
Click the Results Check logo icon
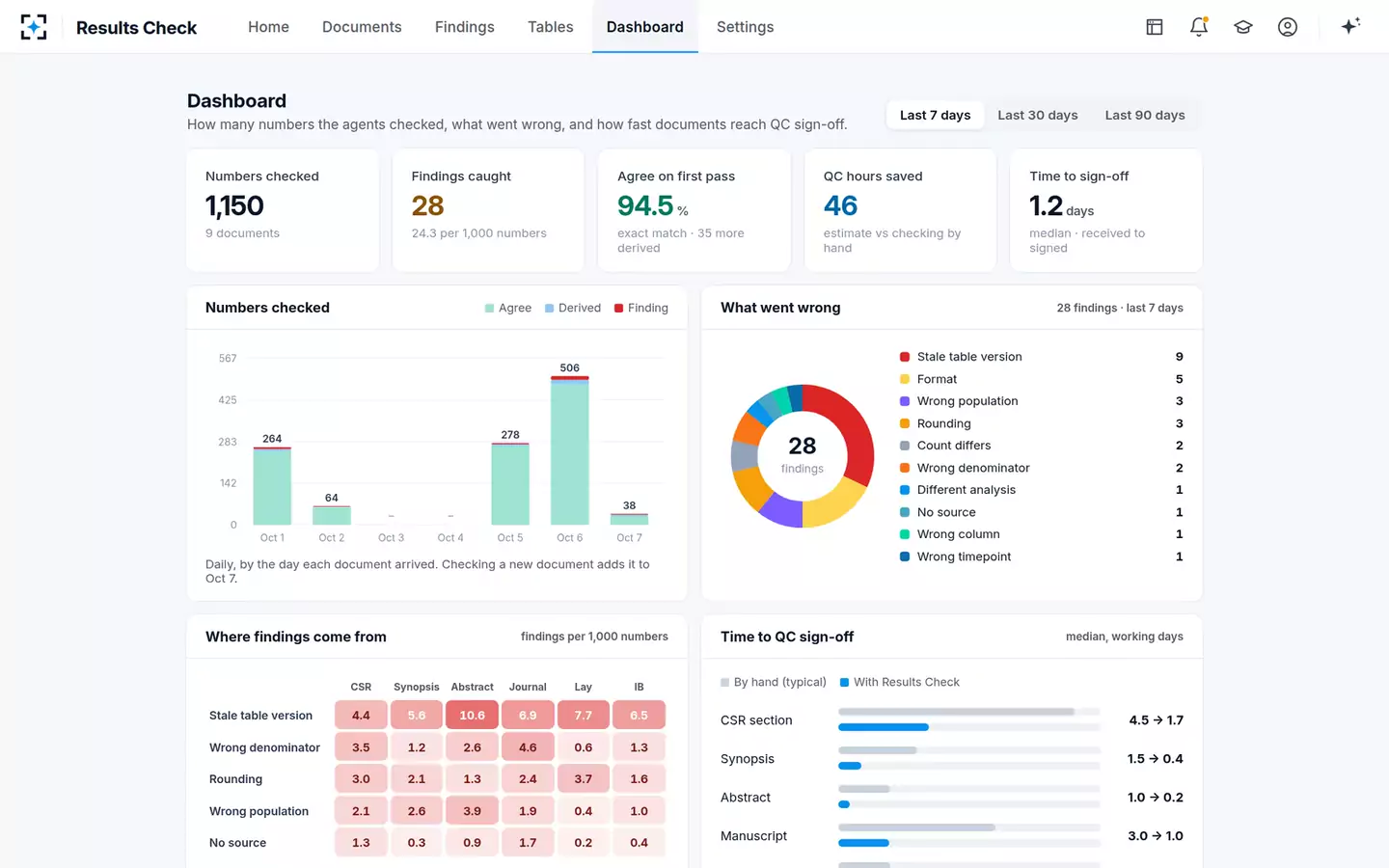[x=34, y=27]
